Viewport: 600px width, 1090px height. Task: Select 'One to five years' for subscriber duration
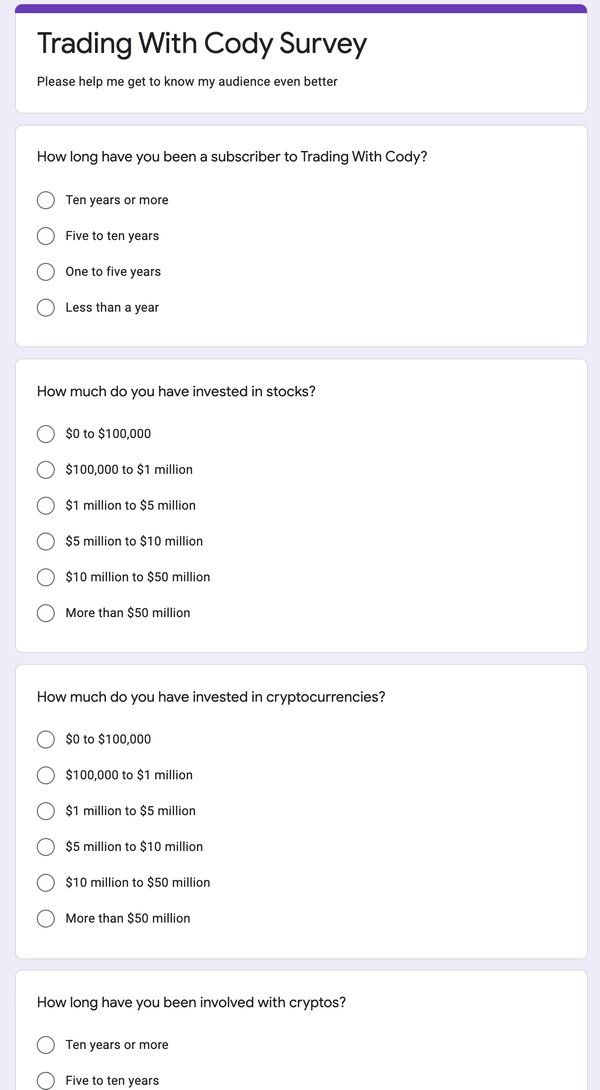pos(45,271)
